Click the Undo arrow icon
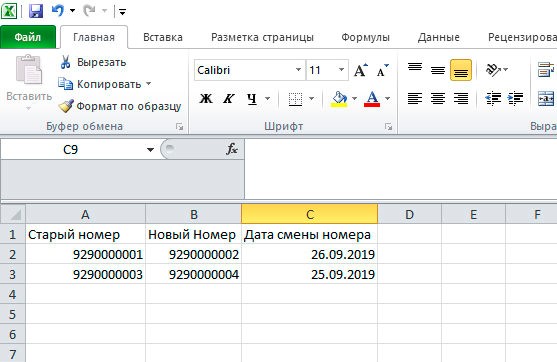 (x=58, y=11)
